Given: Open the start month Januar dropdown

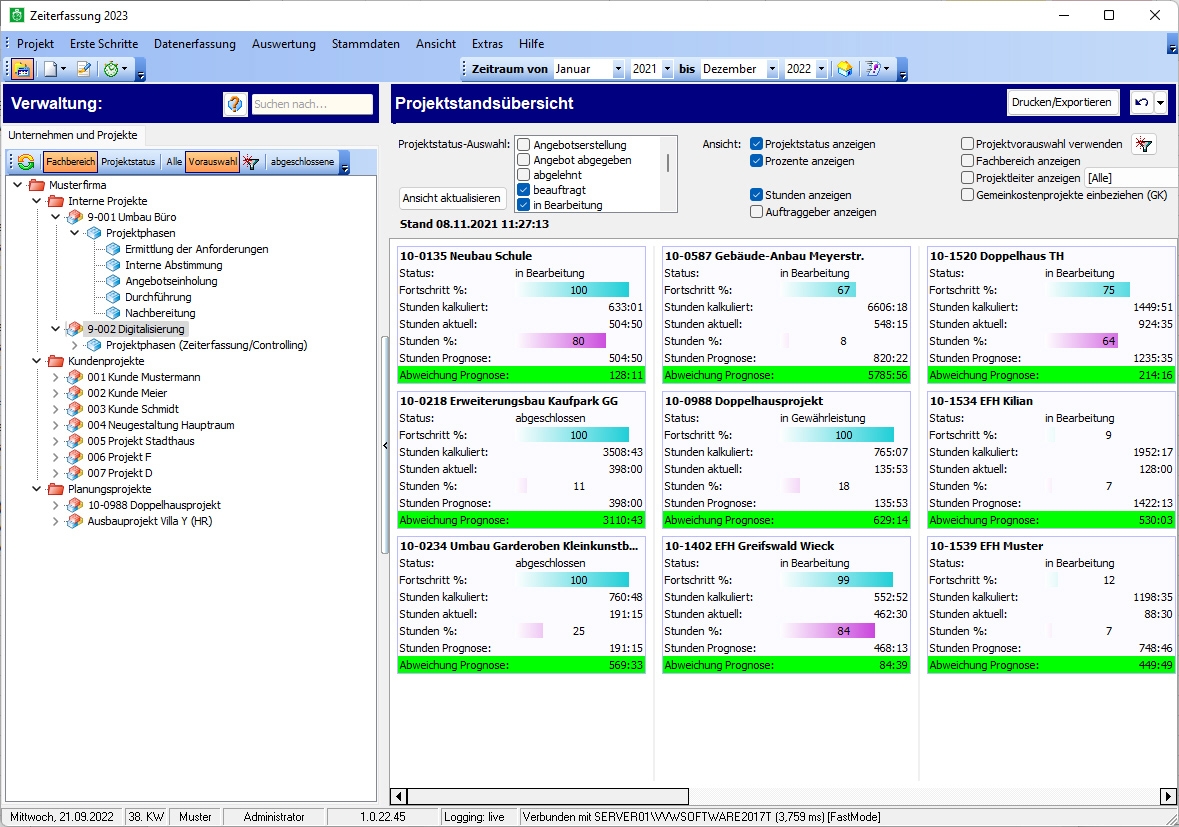Looking at the screenshot, I should click(x=618, y=69).
